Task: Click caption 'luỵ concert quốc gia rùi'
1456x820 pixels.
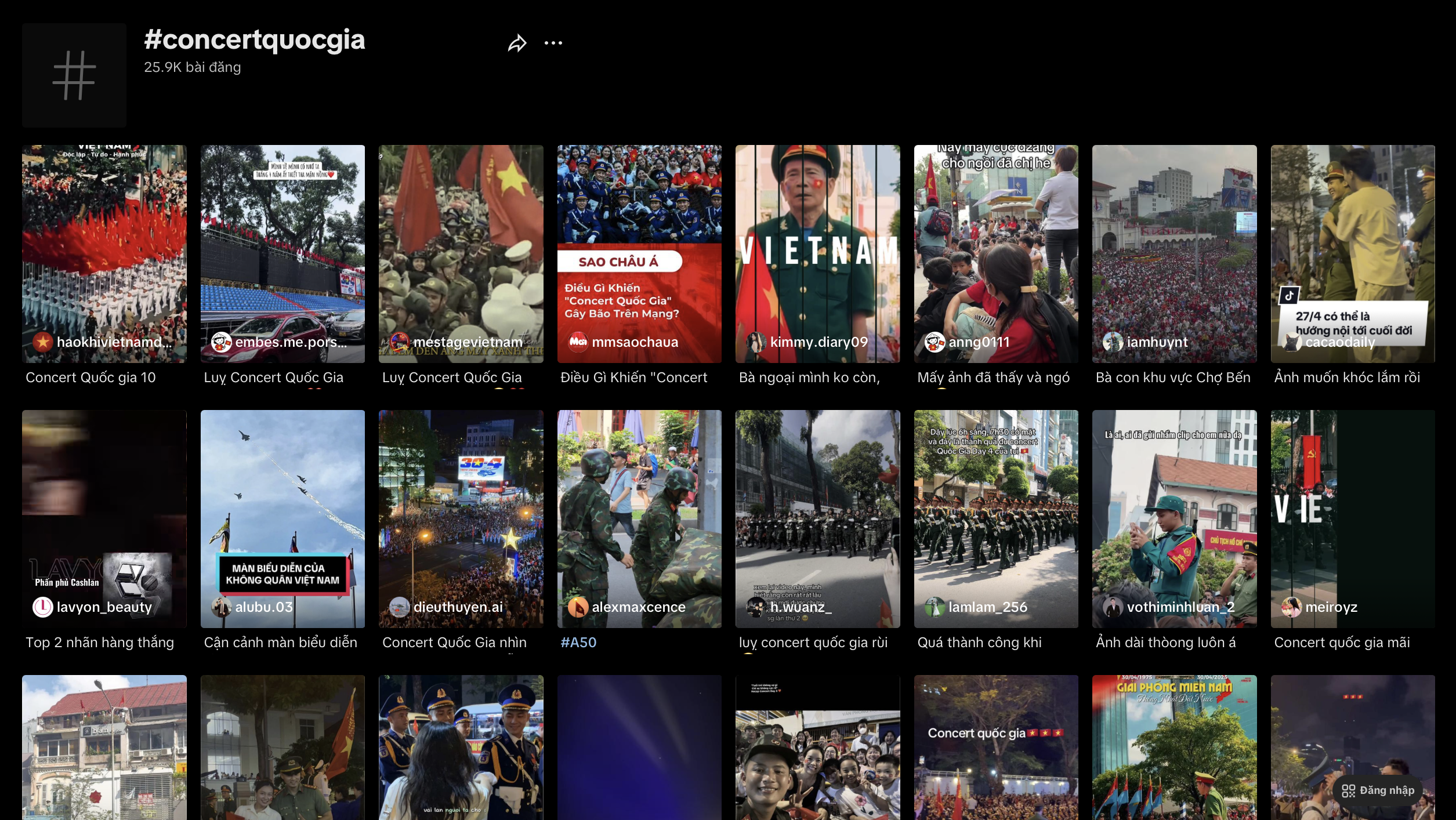Action: coord(813,643)
